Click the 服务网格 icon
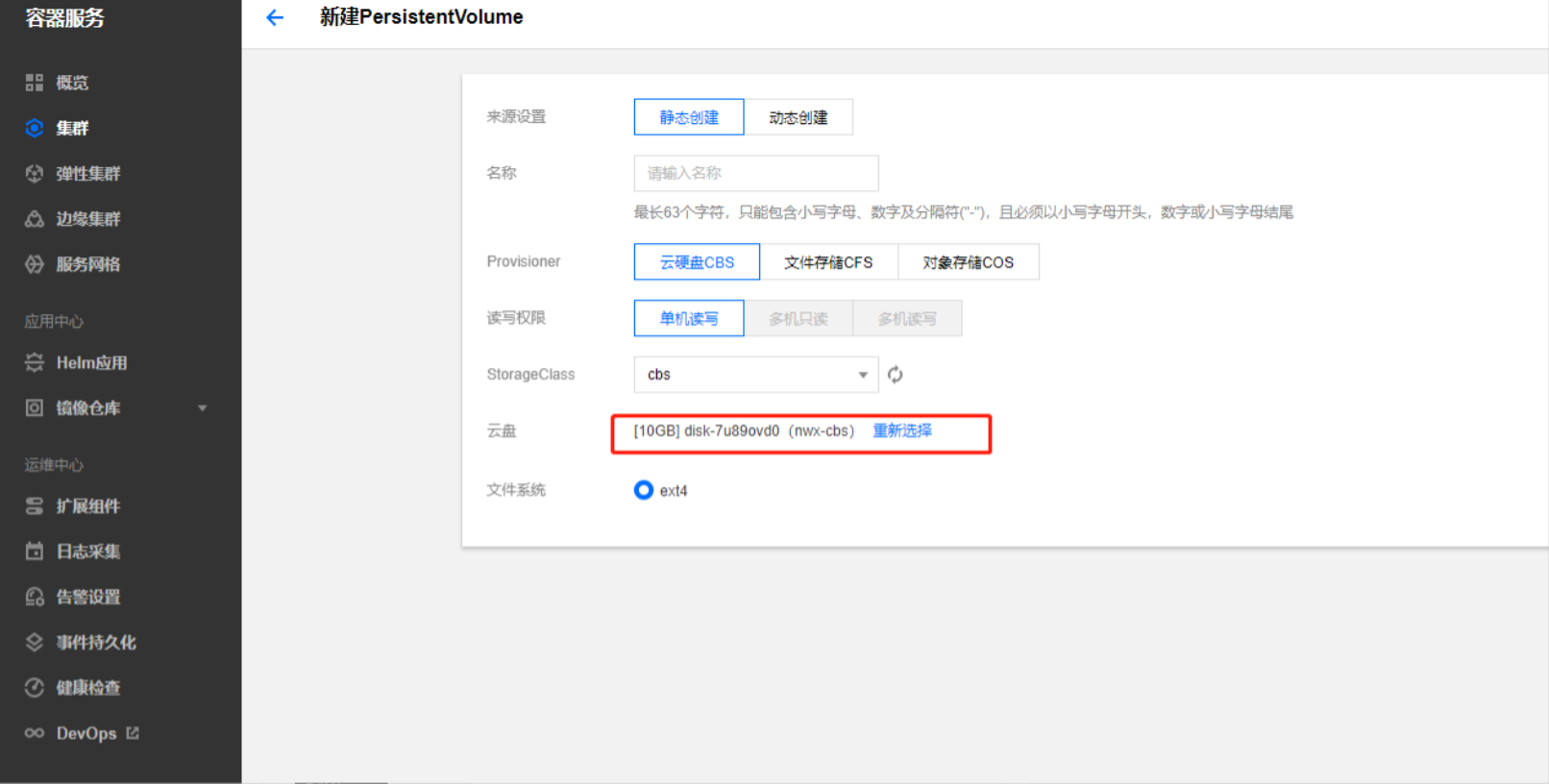 coord(35,264)
